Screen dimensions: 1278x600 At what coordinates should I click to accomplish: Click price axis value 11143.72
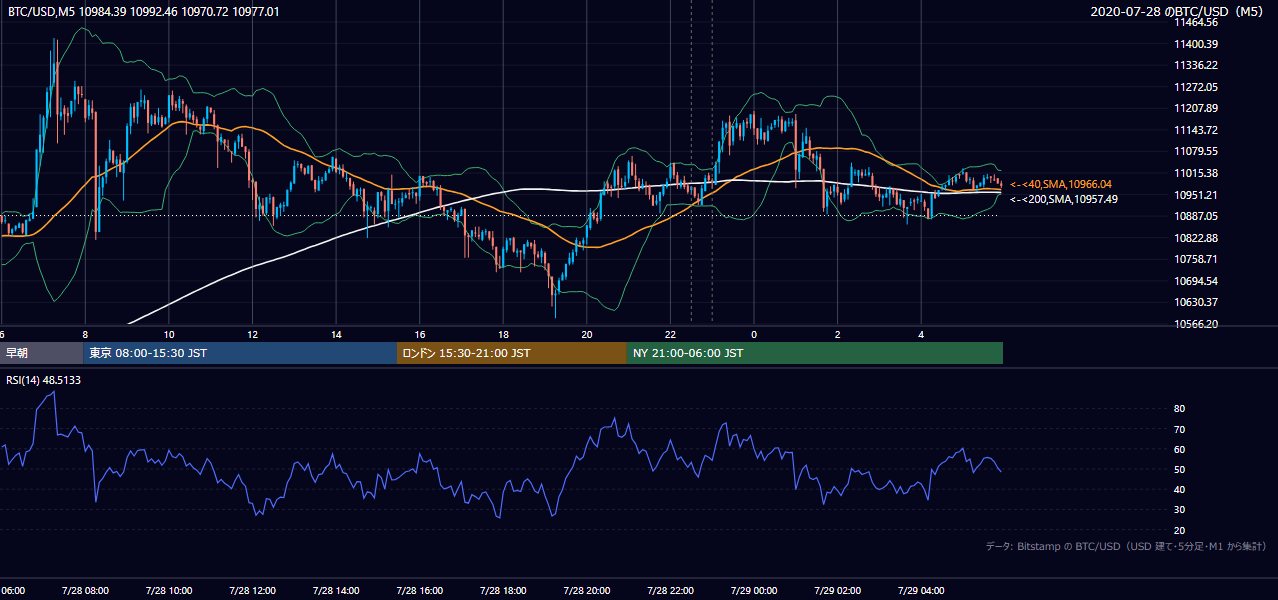1196,130
